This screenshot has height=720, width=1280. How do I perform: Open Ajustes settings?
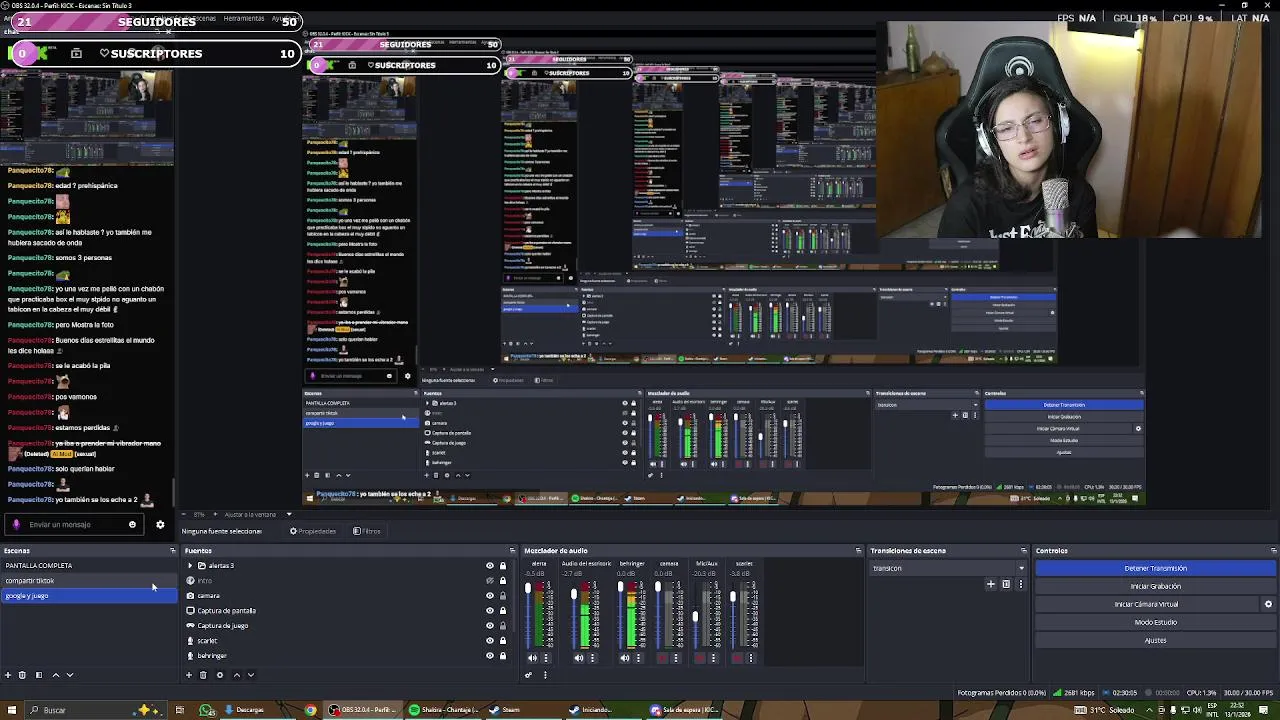coord(1155,640)
